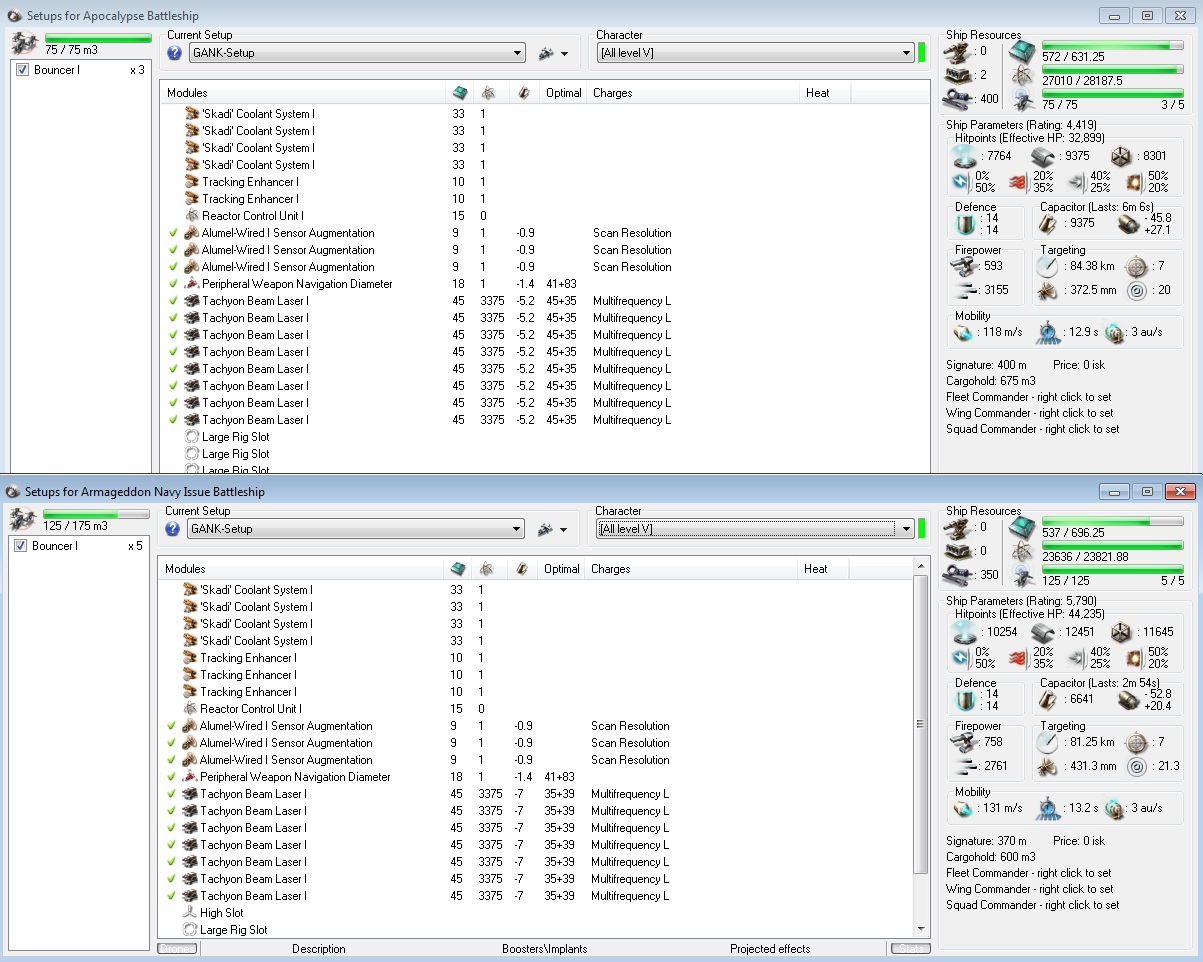Sort by powergrid column icon in Apocalypse window
Viewport: 1203px width, 962px height.
coord(489,92)
